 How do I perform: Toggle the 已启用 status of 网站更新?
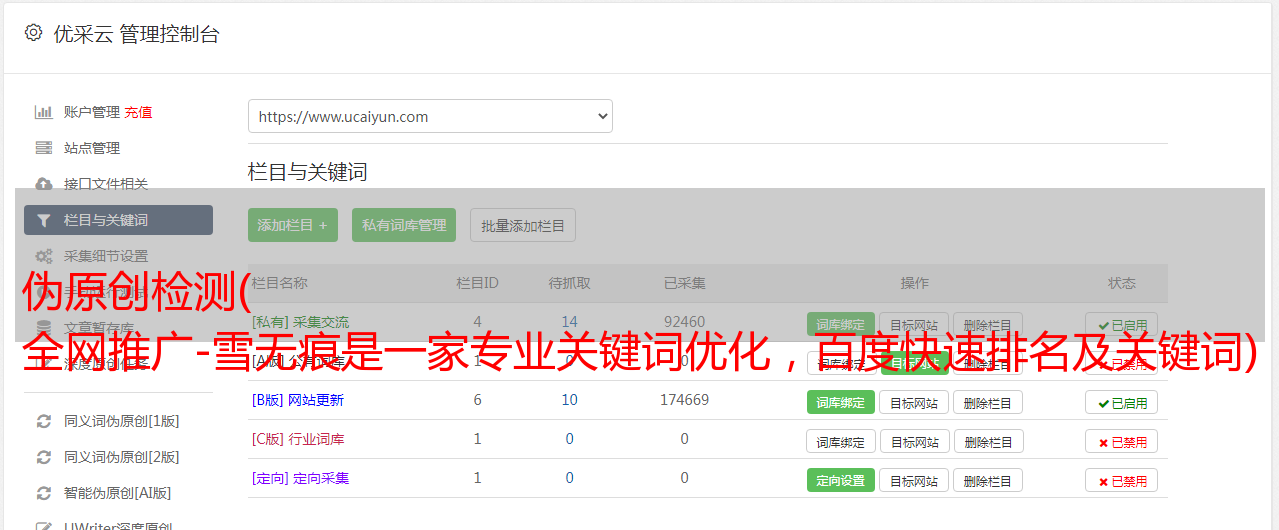click(1122, 402)
